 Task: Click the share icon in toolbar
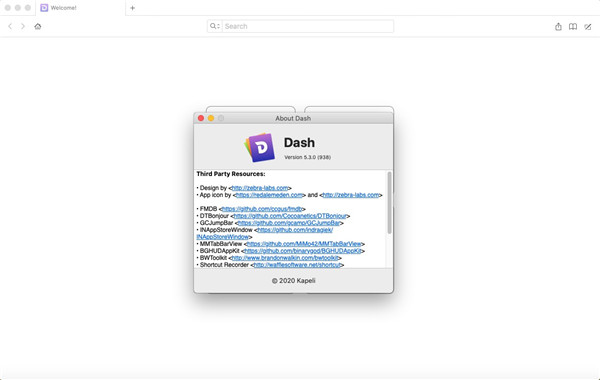[x=558, y=26]
